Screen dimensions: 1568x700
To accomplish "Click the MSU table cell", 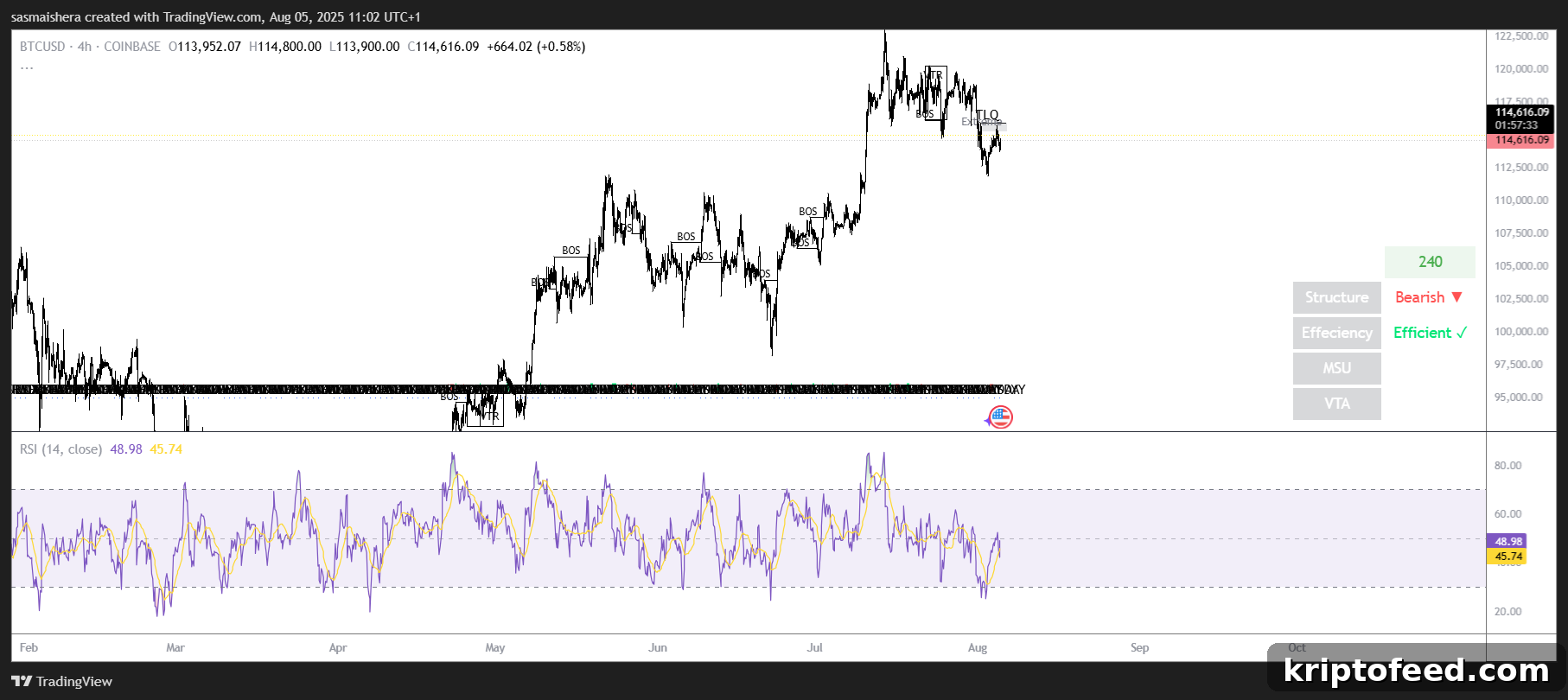I will pos(1336,368).
